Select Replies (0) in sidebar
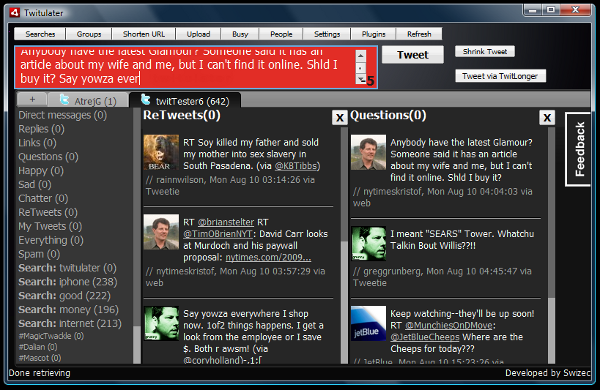This screenshot has height=390, width=600. tap(41, 129)
